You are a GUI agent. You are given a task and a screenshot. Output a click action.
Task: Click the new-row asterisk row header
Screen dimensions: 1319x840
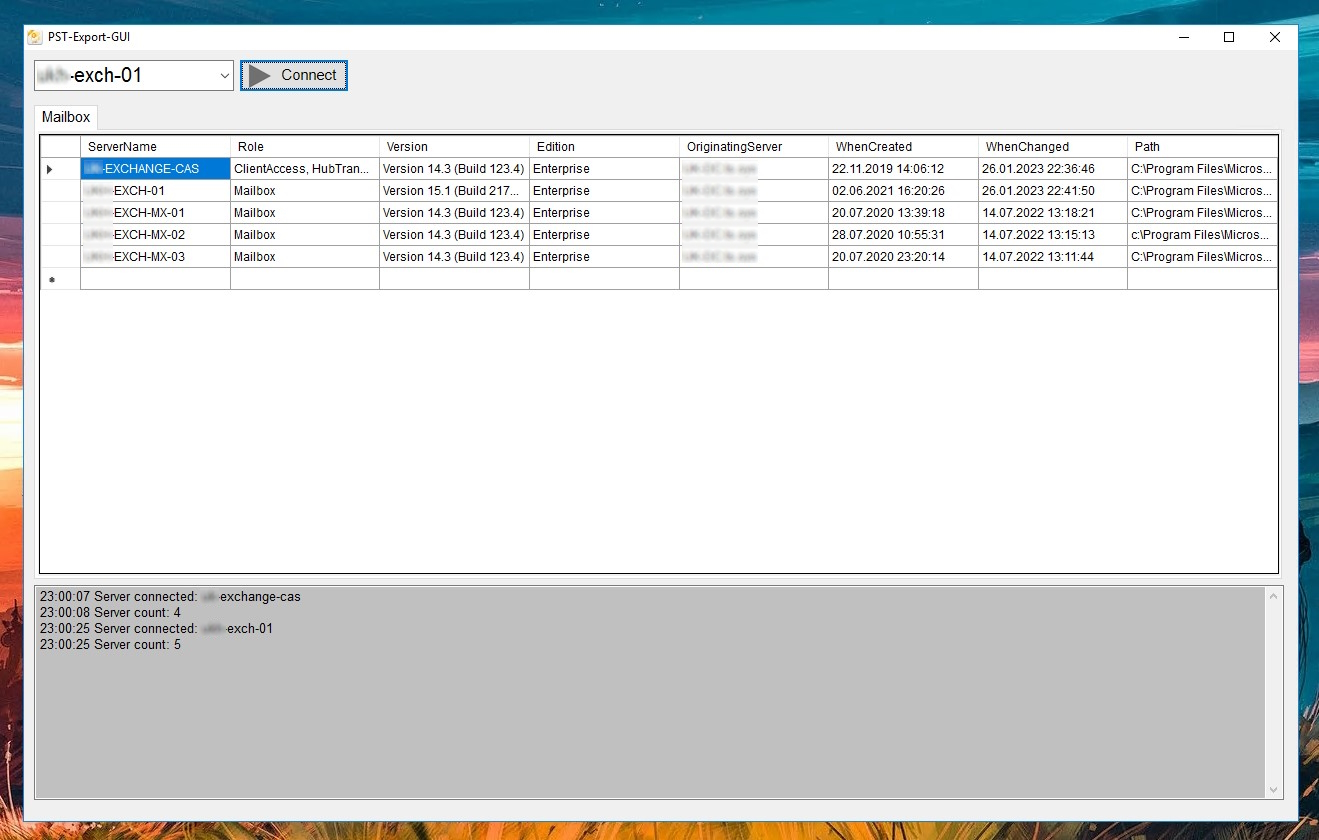(x=60, y=279)
